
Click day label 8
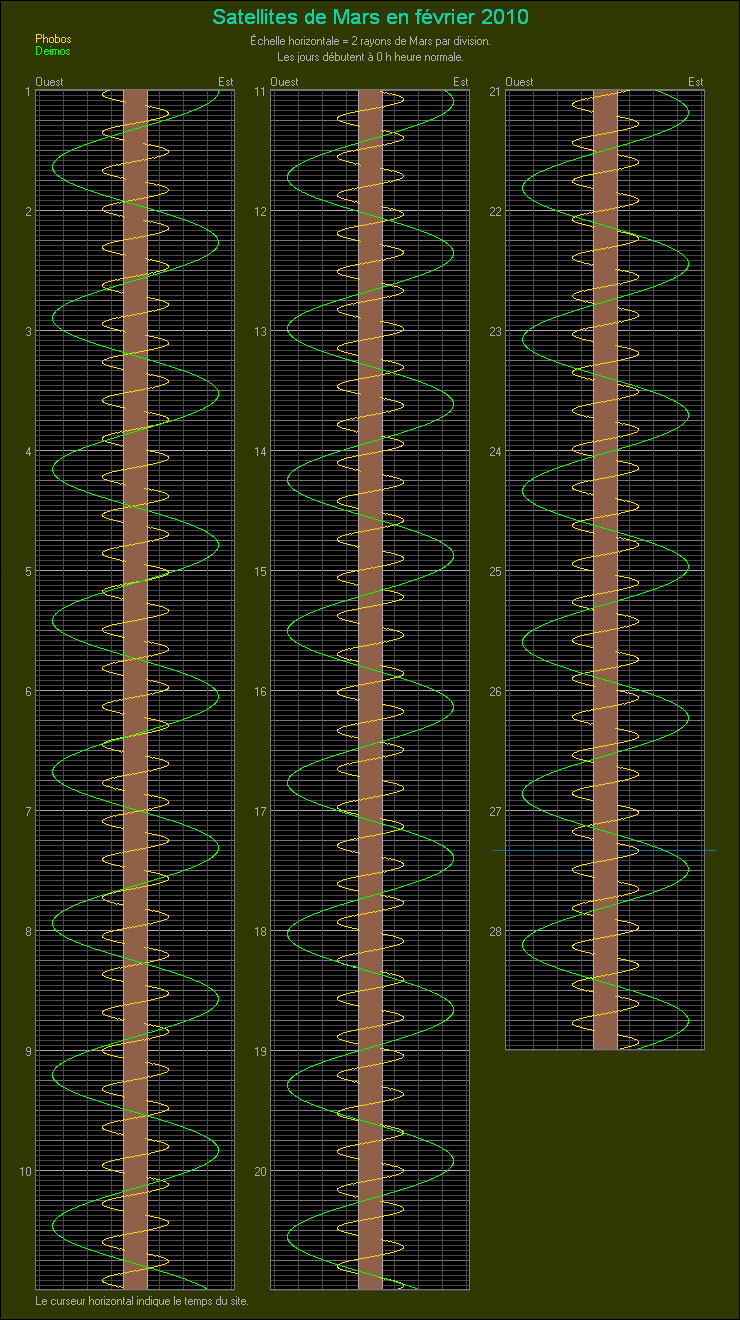tap(27, 932)
